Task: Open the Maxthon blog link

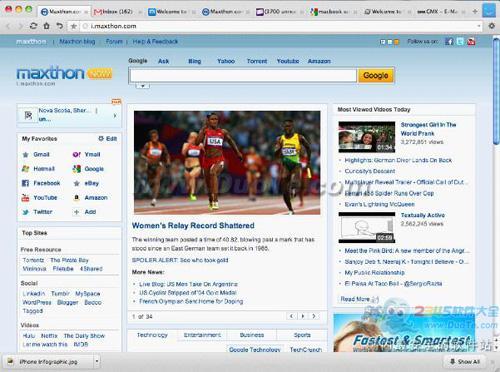Action: click(x=77, y=41)
